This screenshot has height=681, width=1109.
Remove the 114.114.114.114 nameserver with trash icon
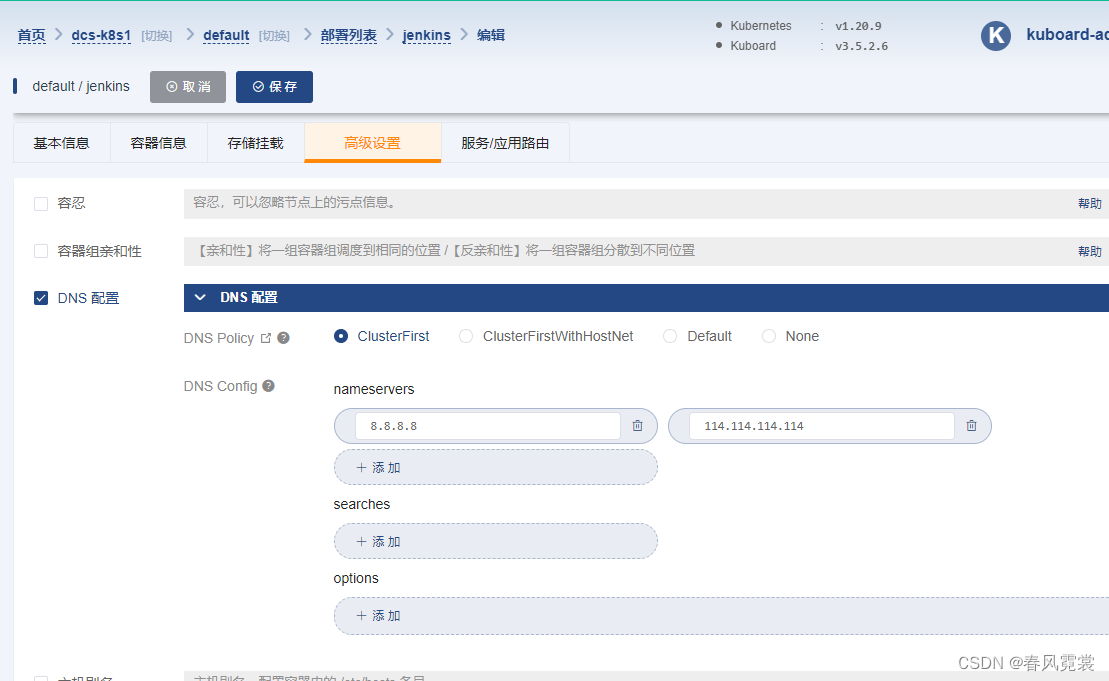coord(971,425)
